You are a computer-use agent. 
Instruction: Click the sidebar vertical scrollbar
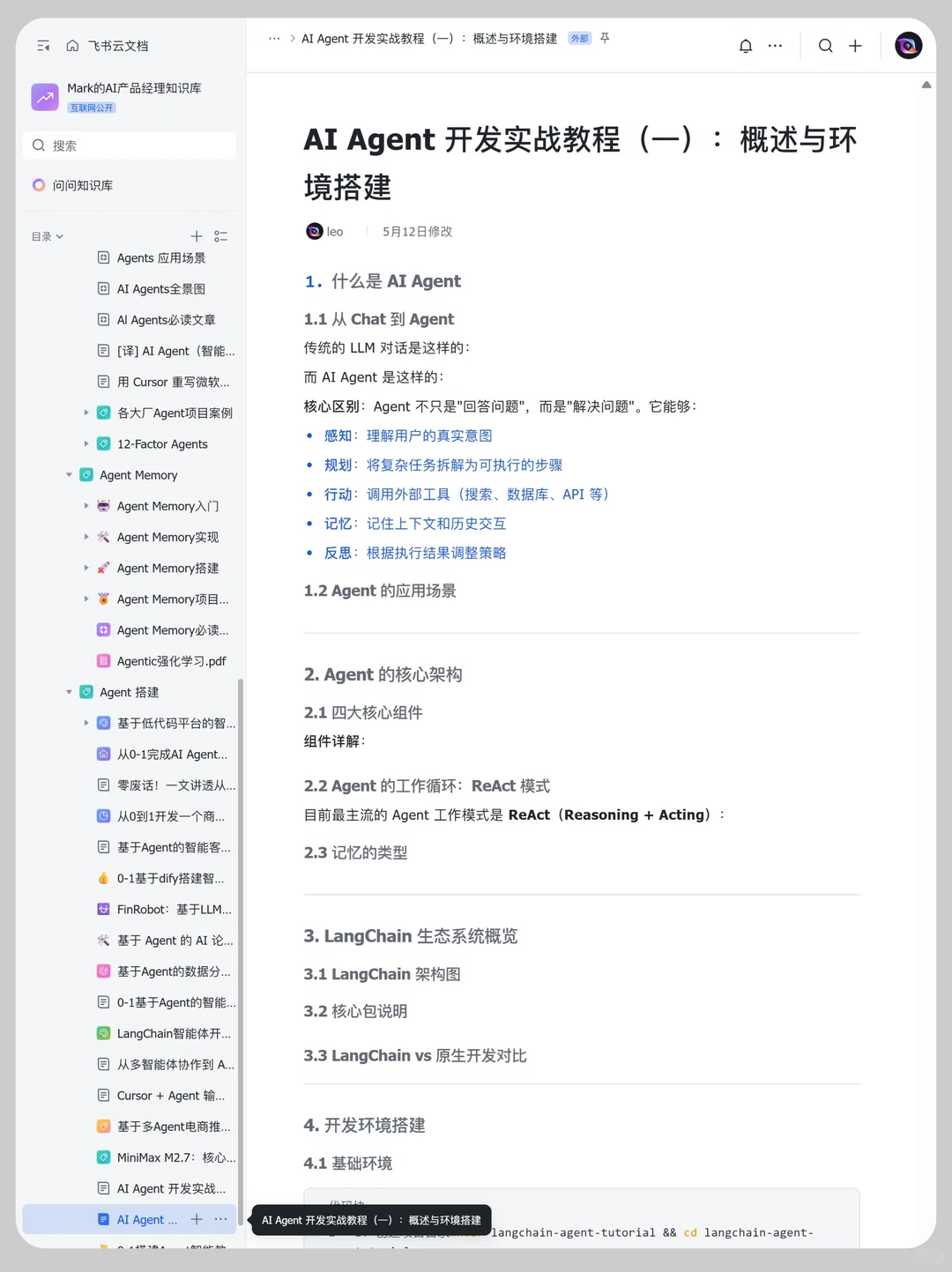[x=241, y=952]
